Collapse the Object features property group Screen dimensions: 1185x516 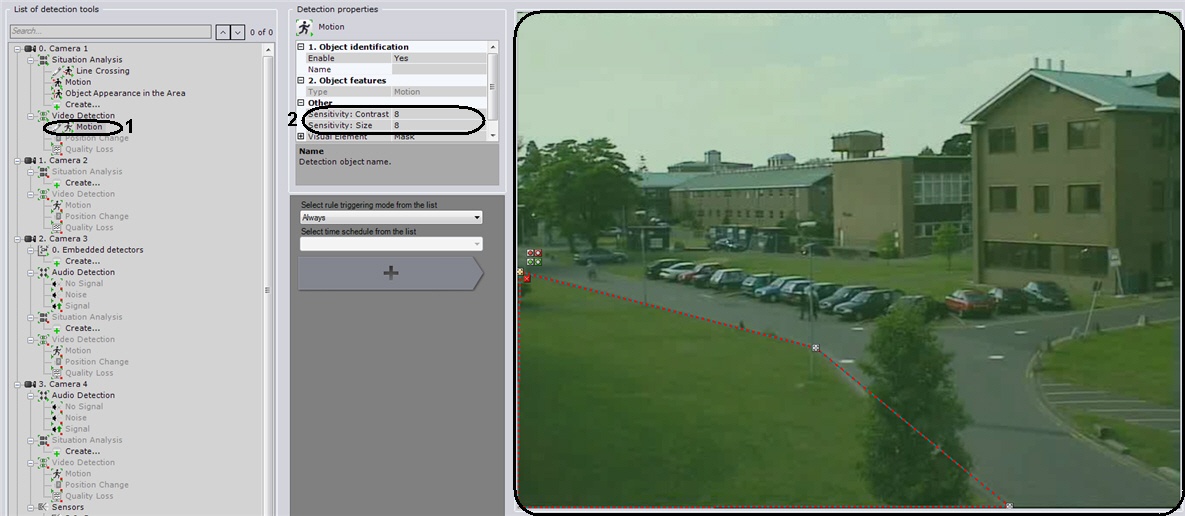tap(301, 80)
